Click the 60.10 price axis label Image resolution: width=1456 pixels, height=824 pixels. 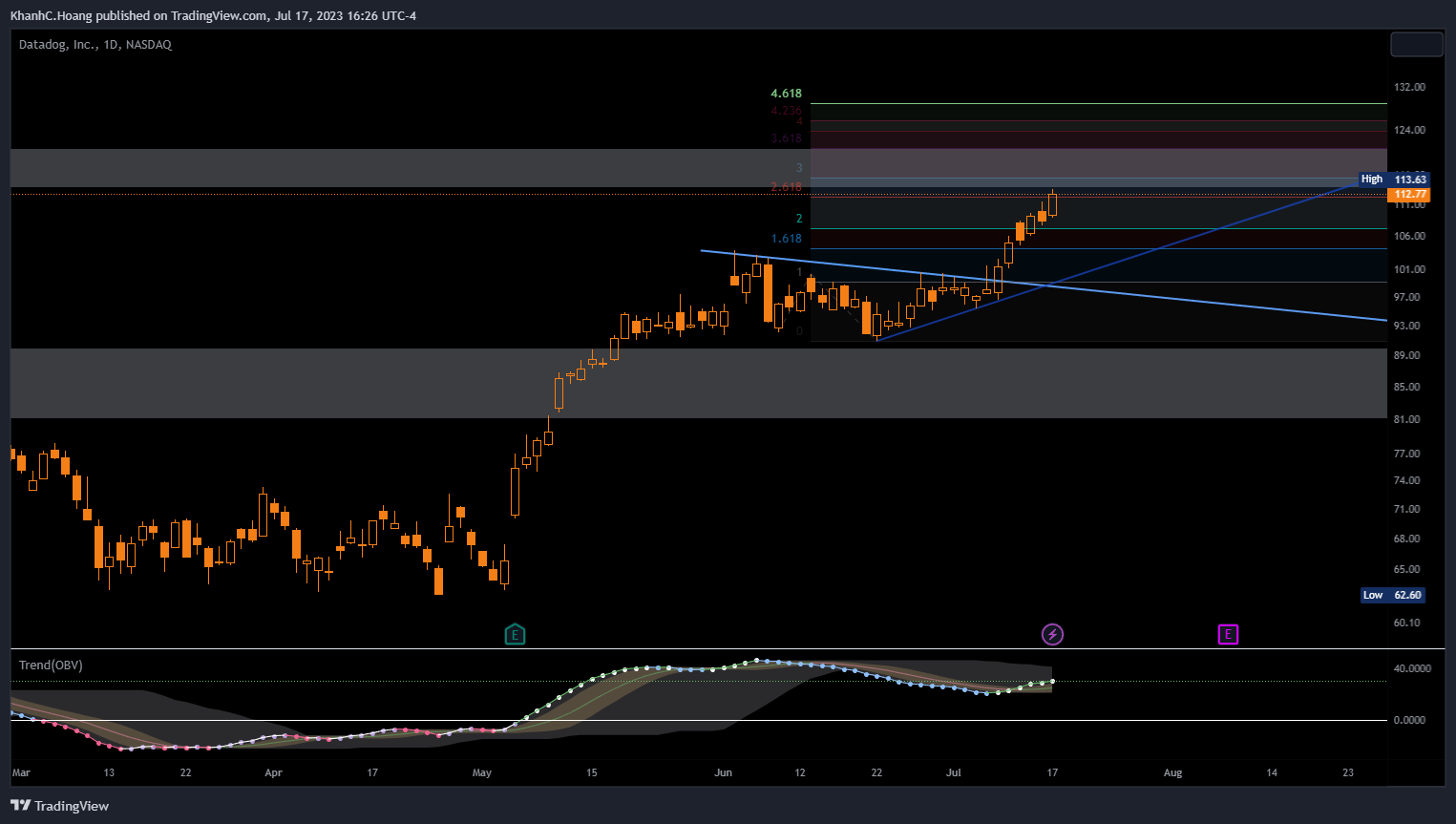point(1406,623)
